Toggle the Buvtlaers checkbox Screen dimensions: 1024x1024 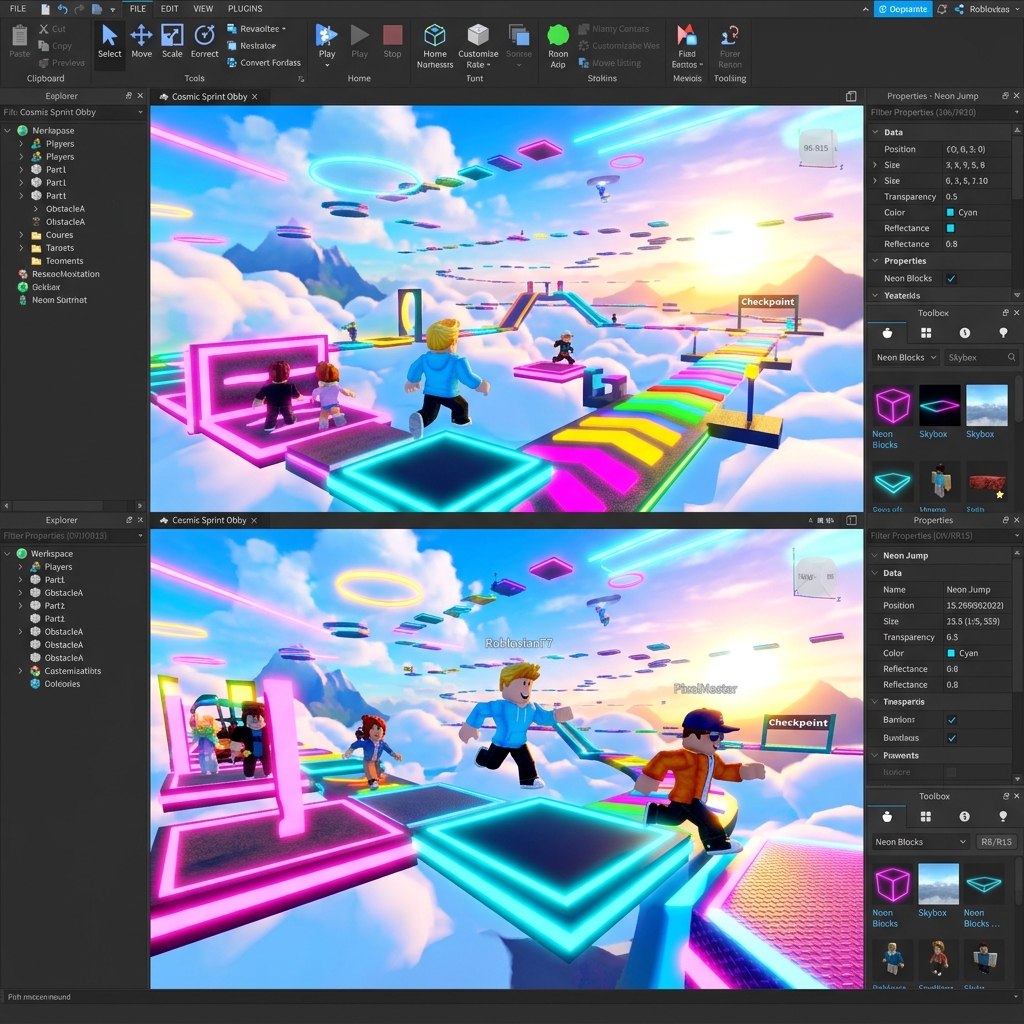952,738
